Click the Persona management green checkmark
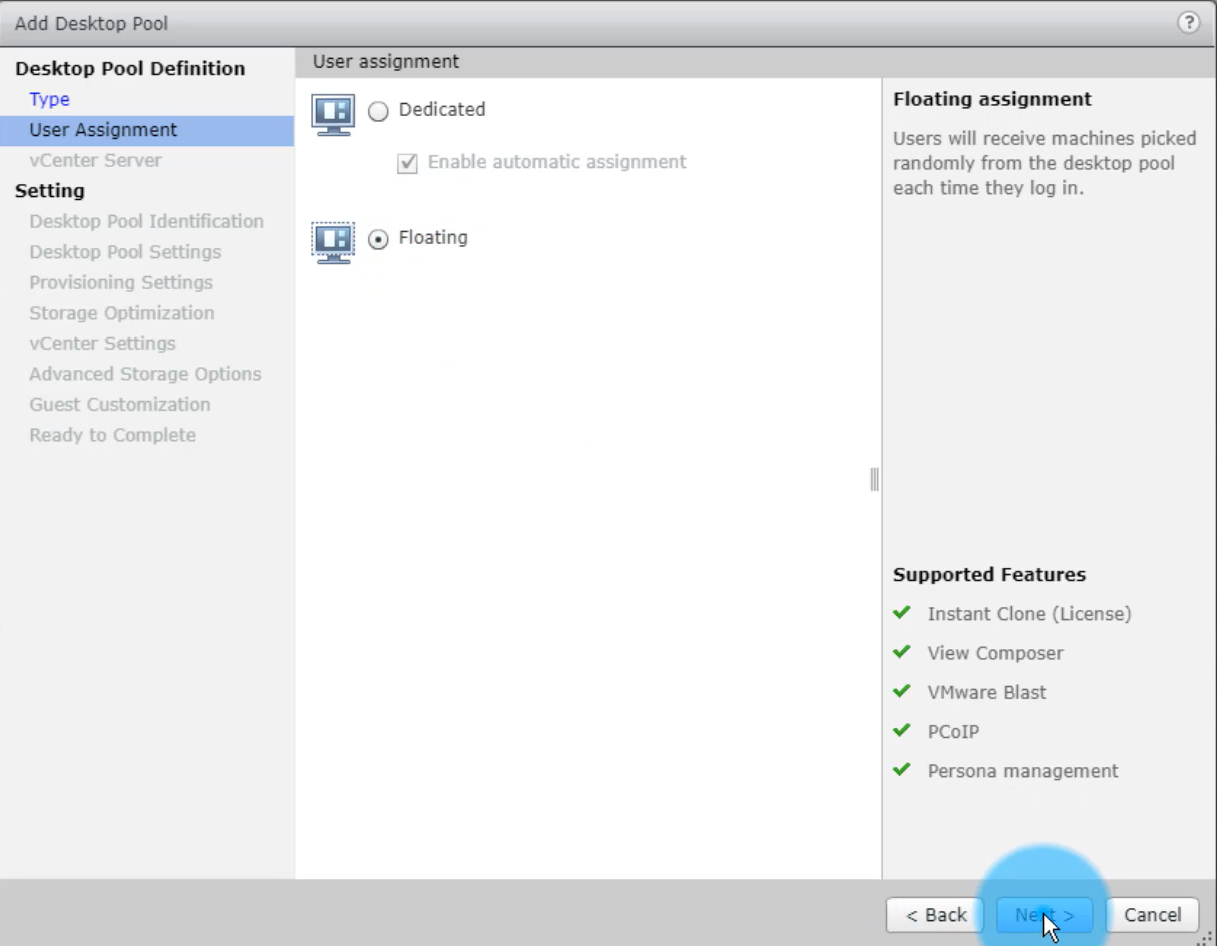Screen dimensions: 1217x946 [x=902, y=770]
